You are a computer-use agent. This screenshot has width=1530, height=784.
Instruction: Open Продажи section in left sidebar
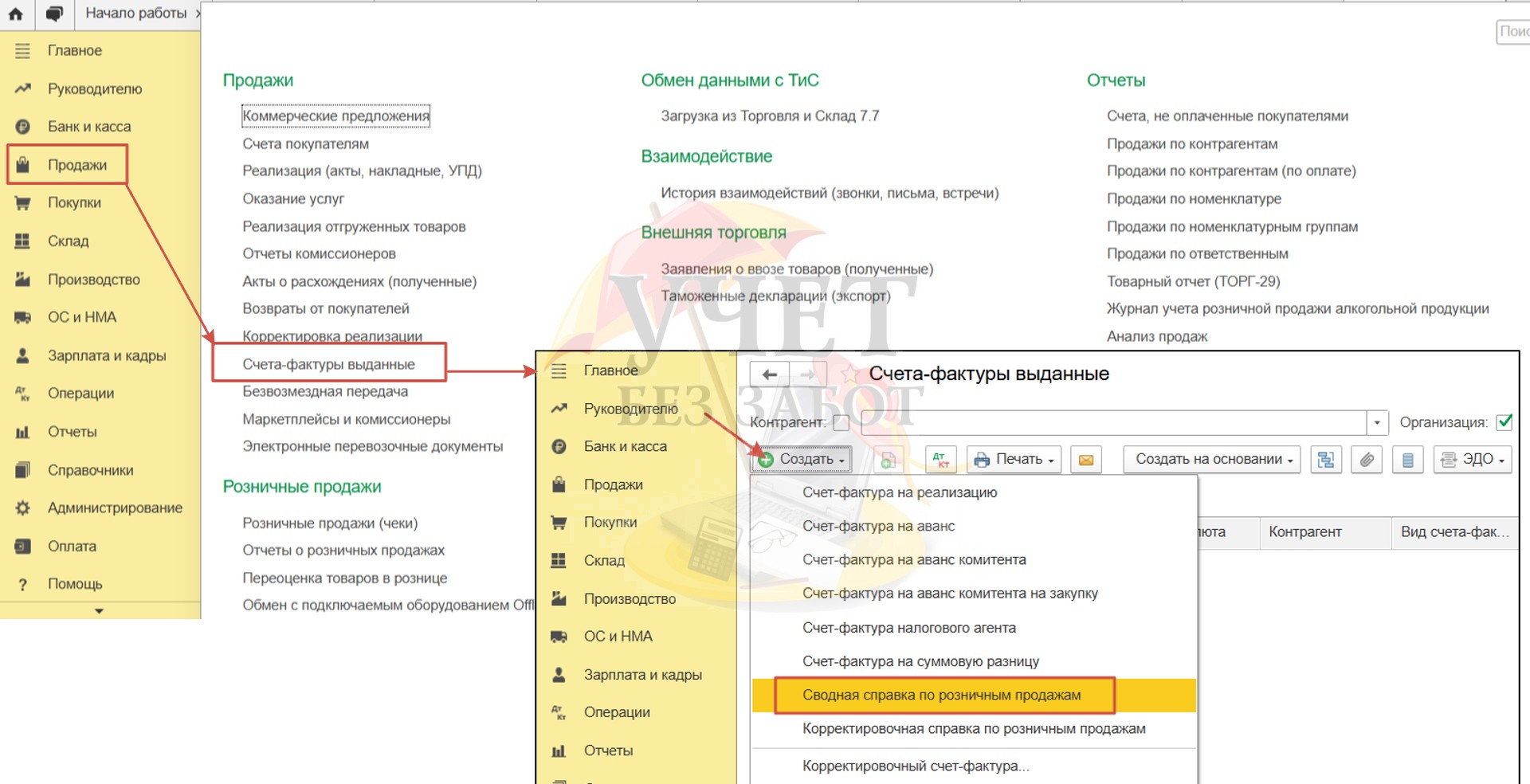76,165
